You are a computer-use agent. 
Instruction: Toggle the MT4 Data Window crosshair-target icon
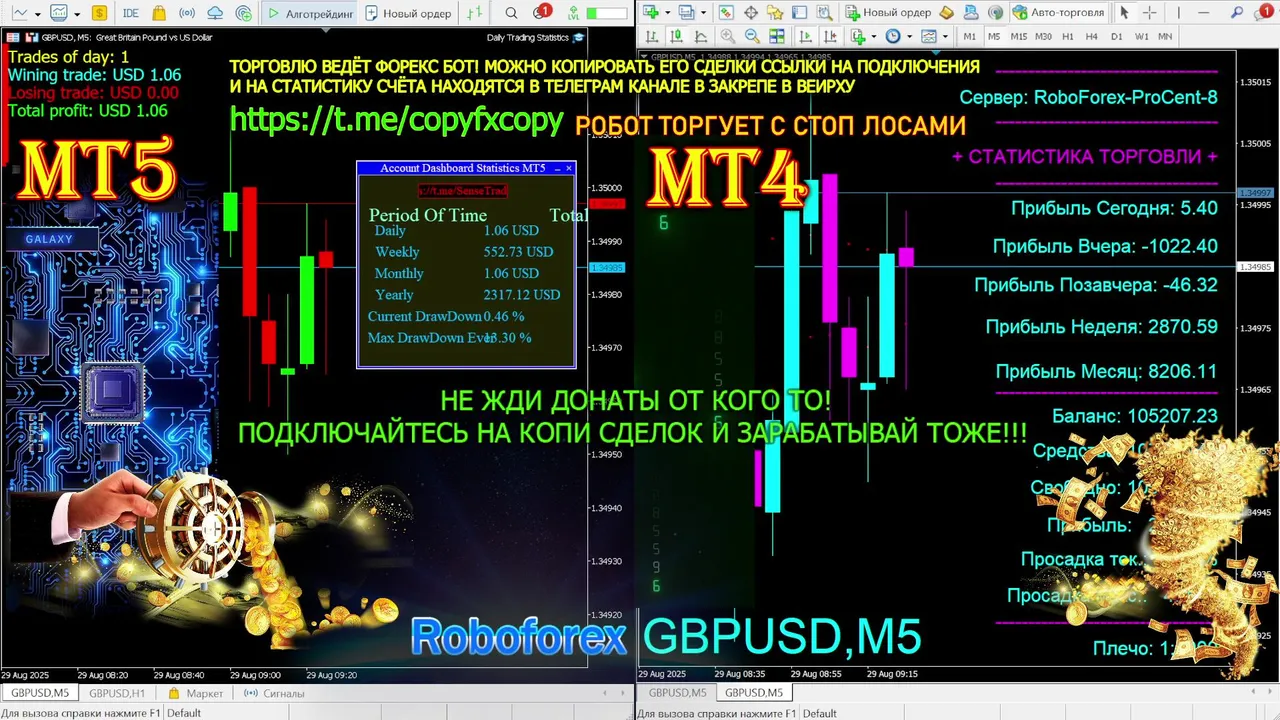(x=751, y=12)
